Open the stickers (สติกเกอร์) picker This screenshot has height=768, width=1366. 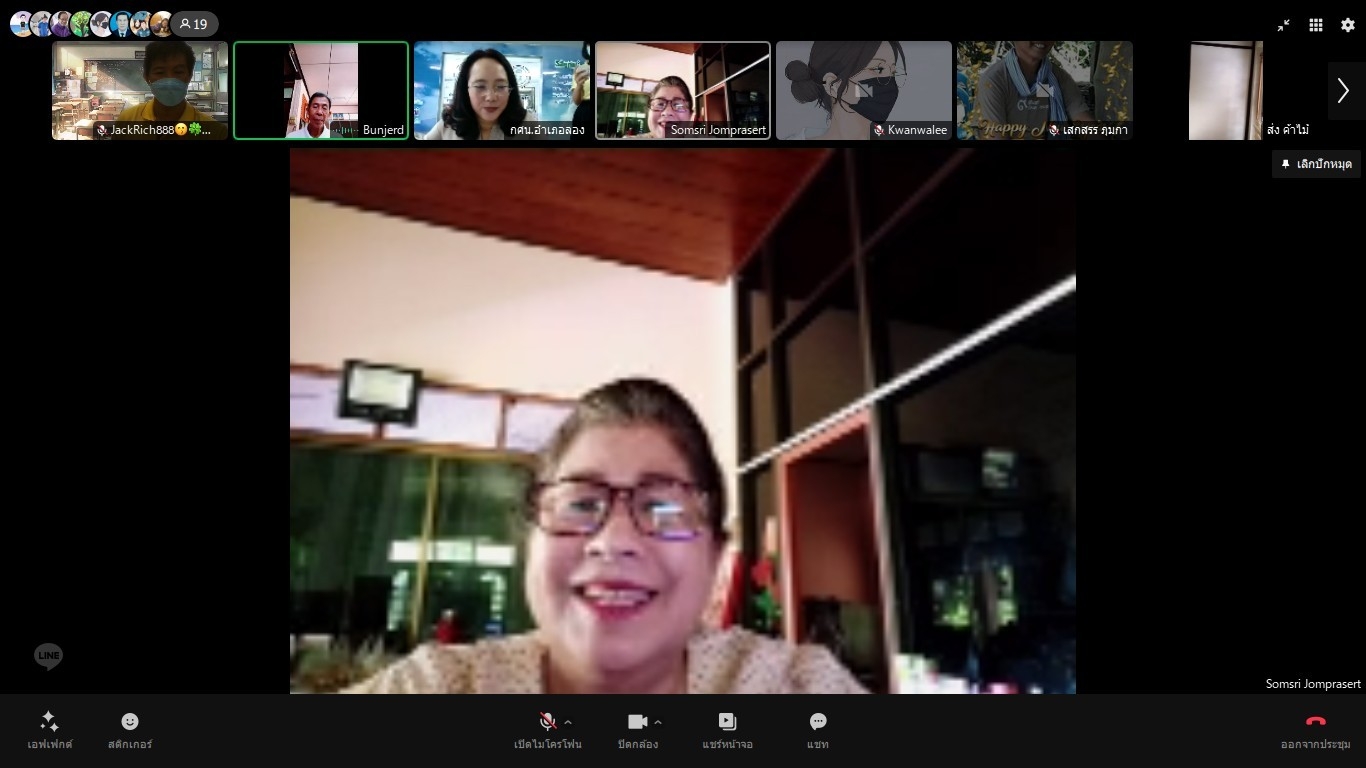click(130, 730)
